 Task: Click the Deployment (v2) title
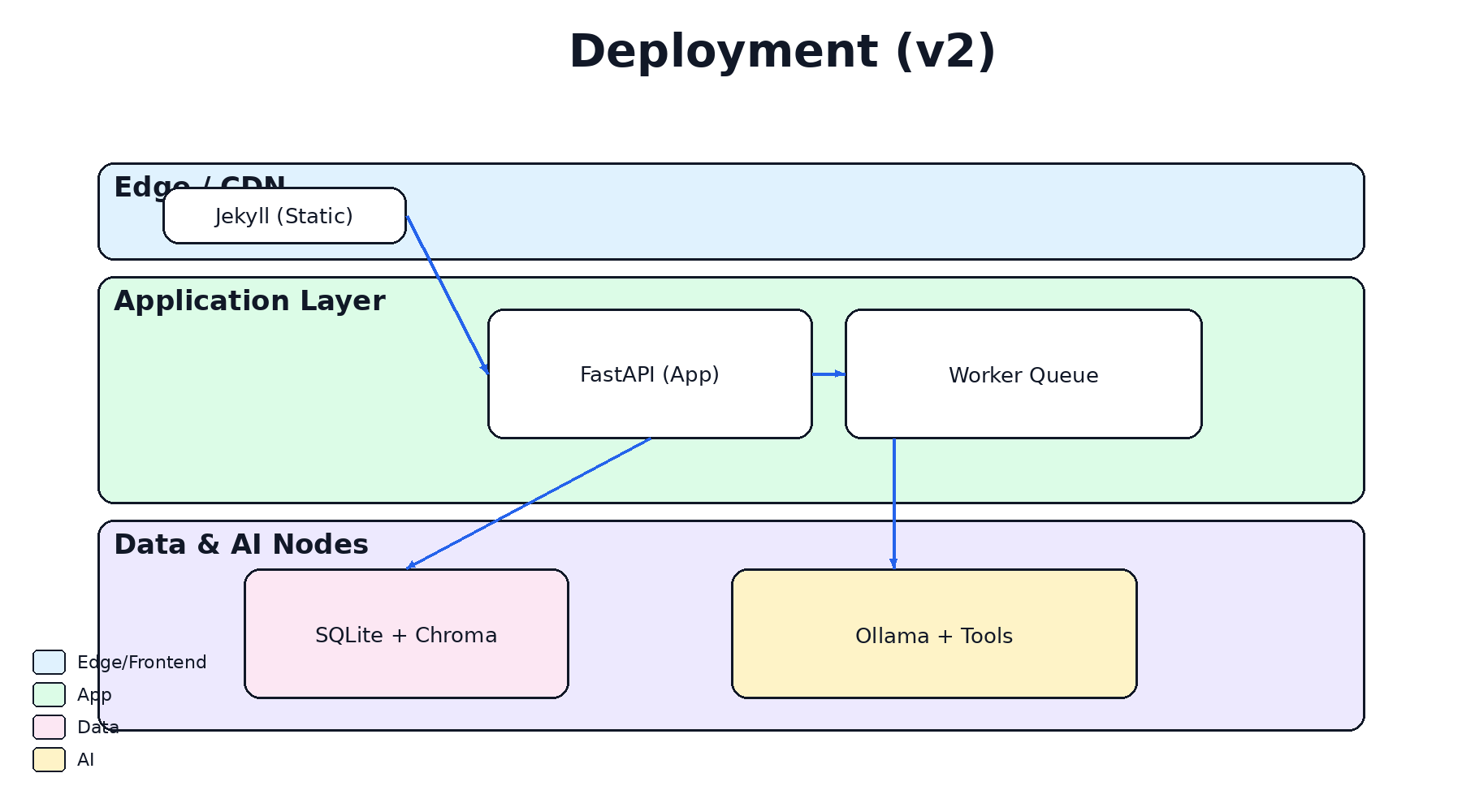click(784, 51)
